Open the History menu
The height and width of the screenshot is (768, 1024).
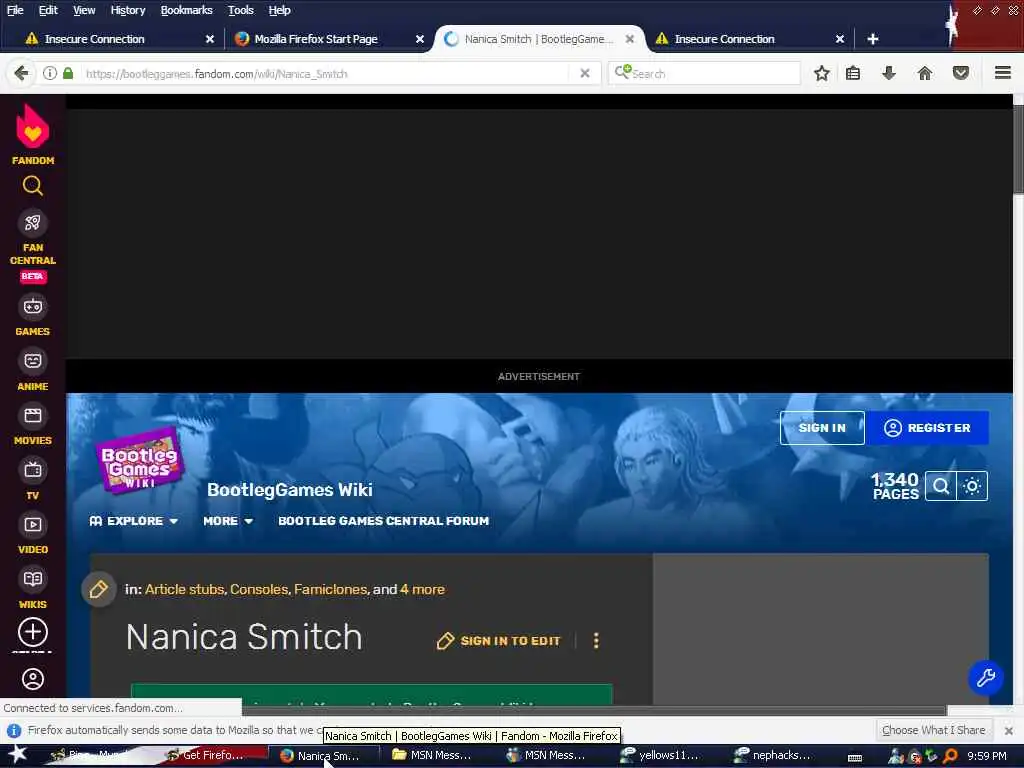click(127, 10)
